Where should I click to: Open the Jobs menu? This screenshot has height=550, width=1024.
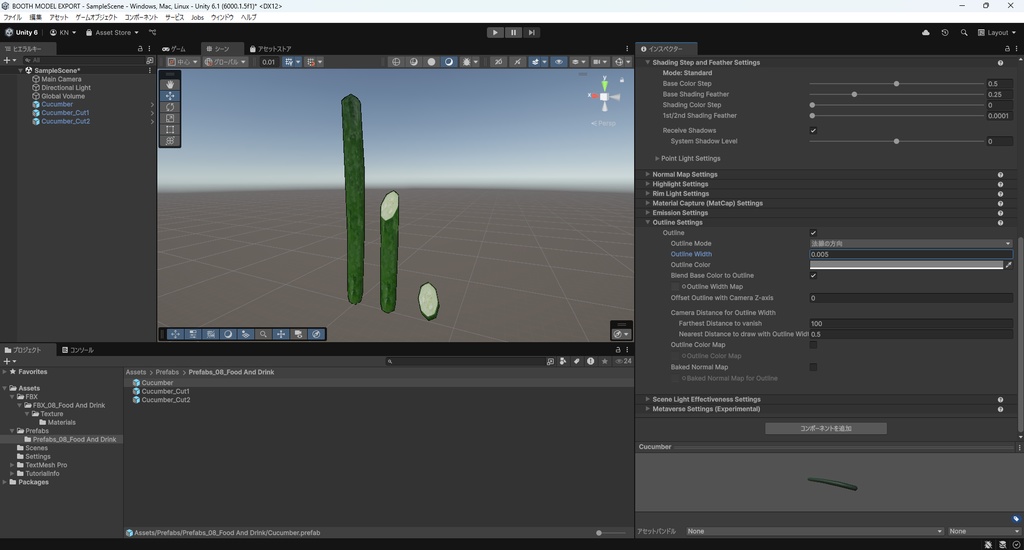pyautogui.click(x=197, y=17)
